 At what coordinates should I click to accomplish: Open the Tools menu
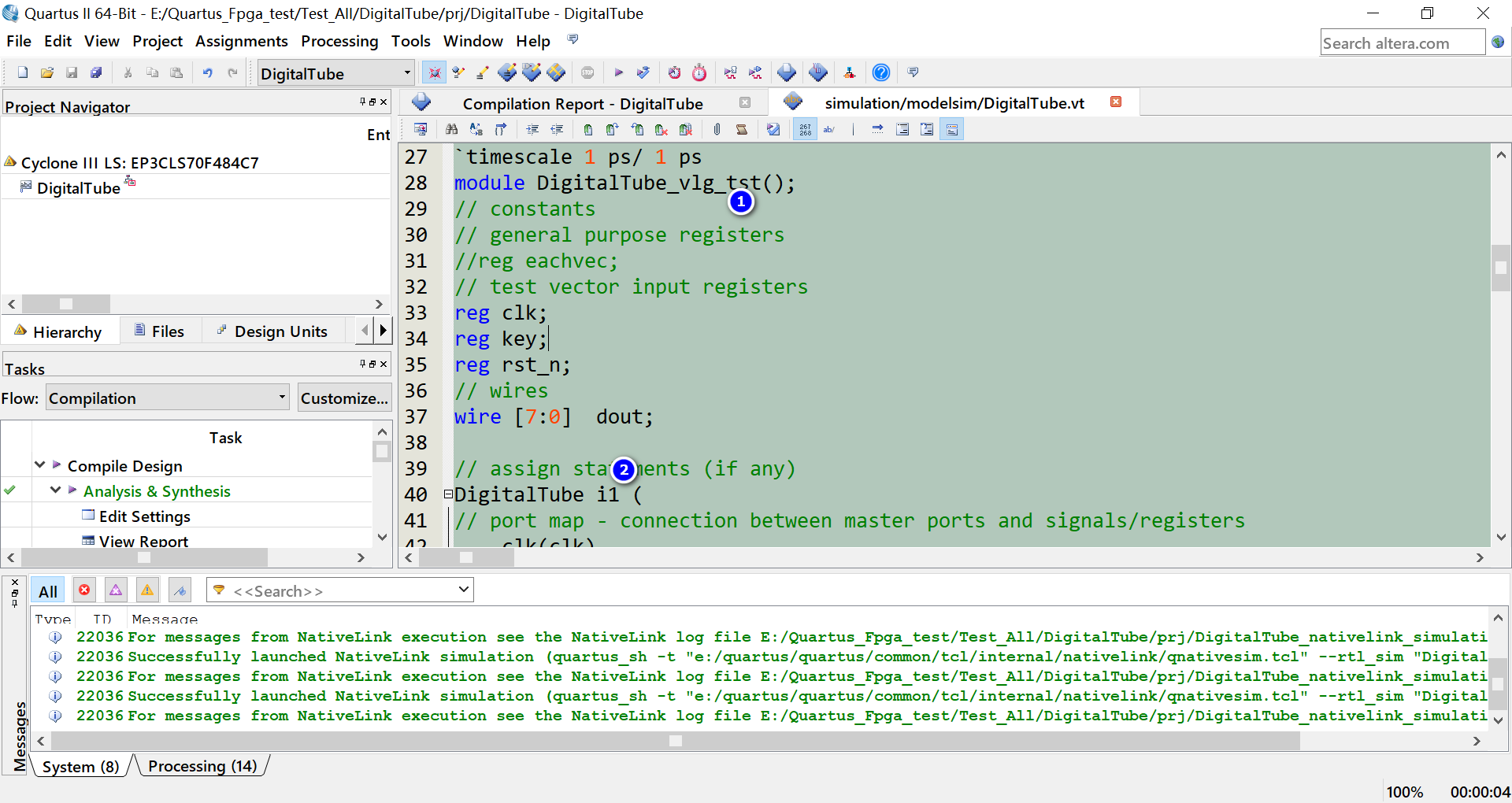411,41
